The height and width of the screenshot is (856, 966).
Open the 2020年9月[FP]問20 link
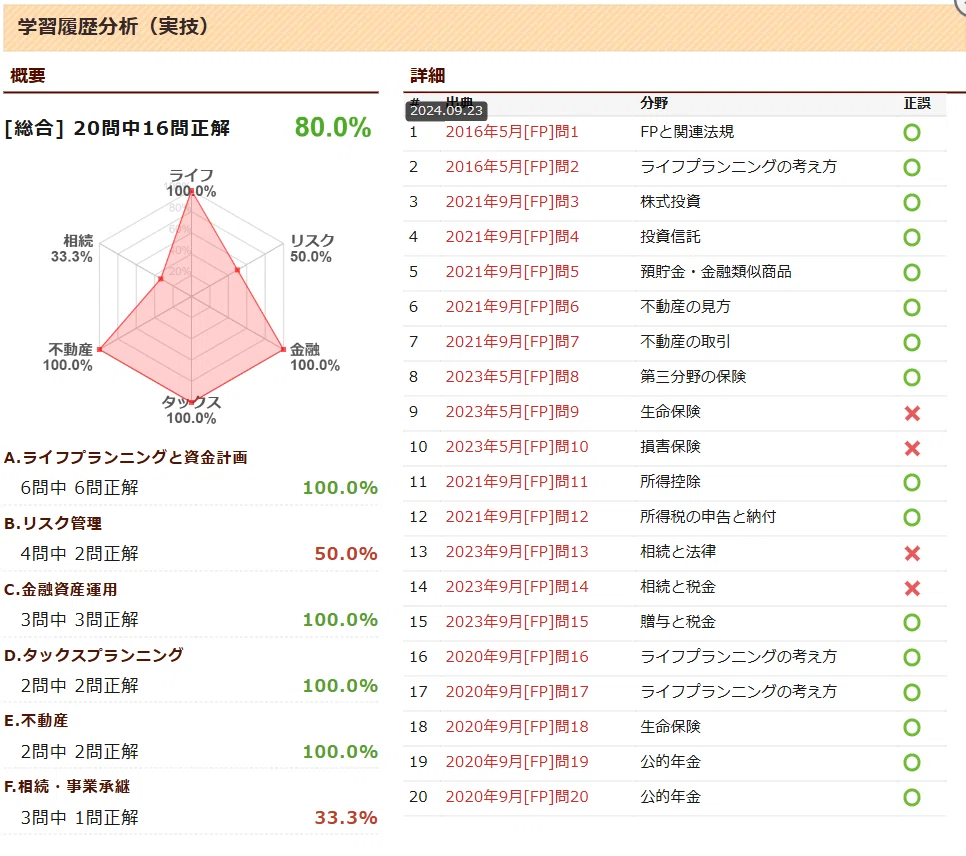click(517, 797)
